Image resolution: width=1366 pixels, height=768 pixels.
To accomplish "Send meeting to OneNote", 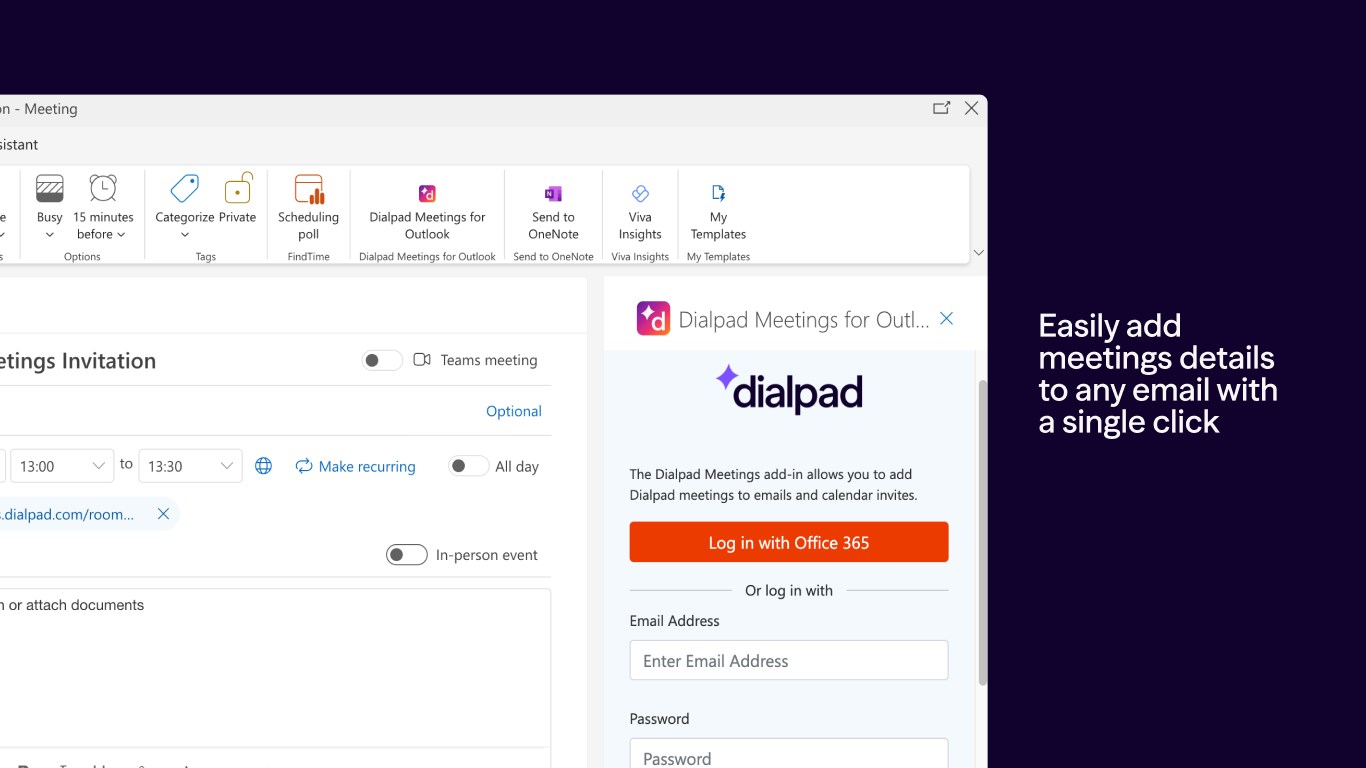I will tap(553, 212).
